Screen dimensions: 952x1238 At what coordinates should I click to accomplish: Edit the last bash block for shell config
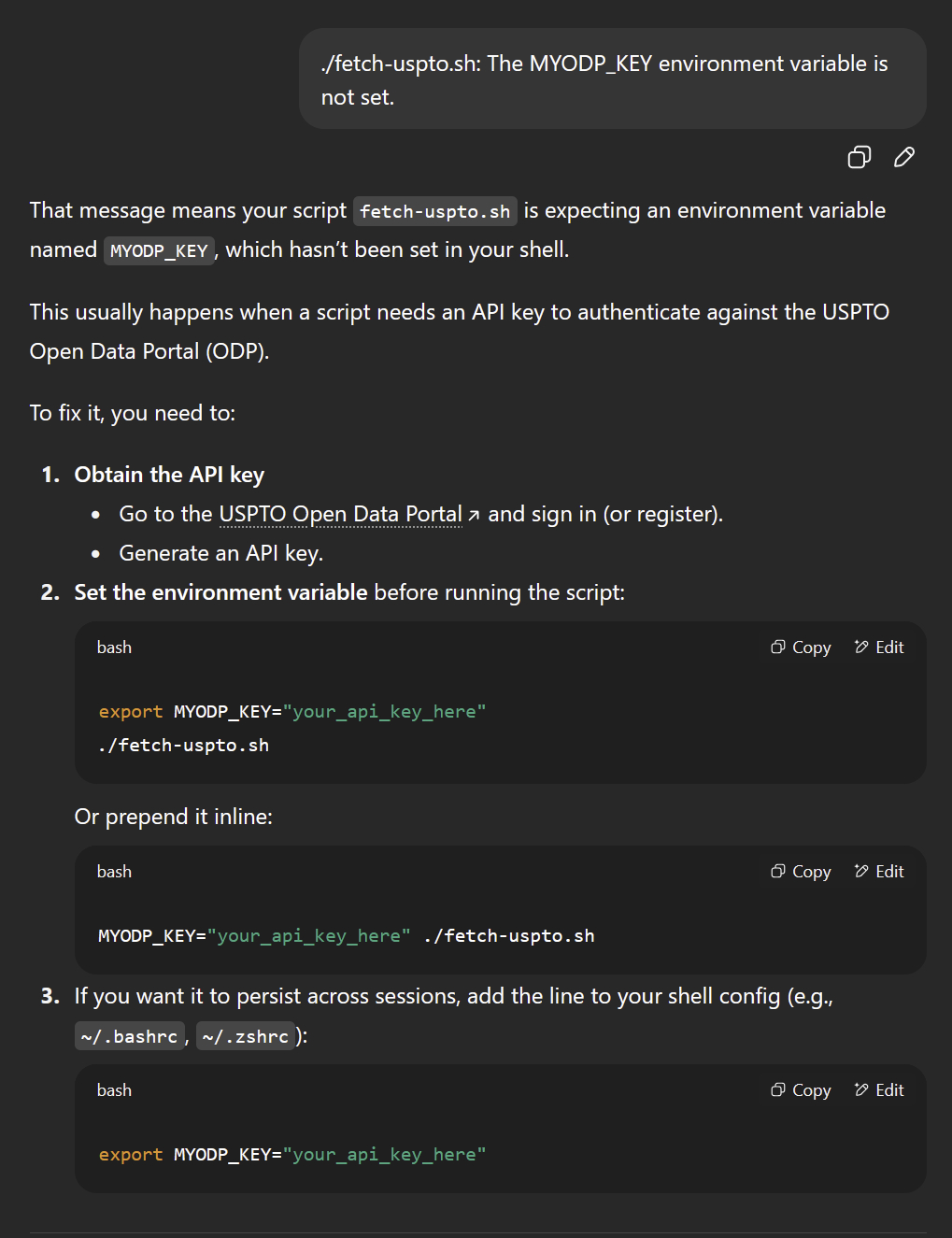click(879, 1090)
